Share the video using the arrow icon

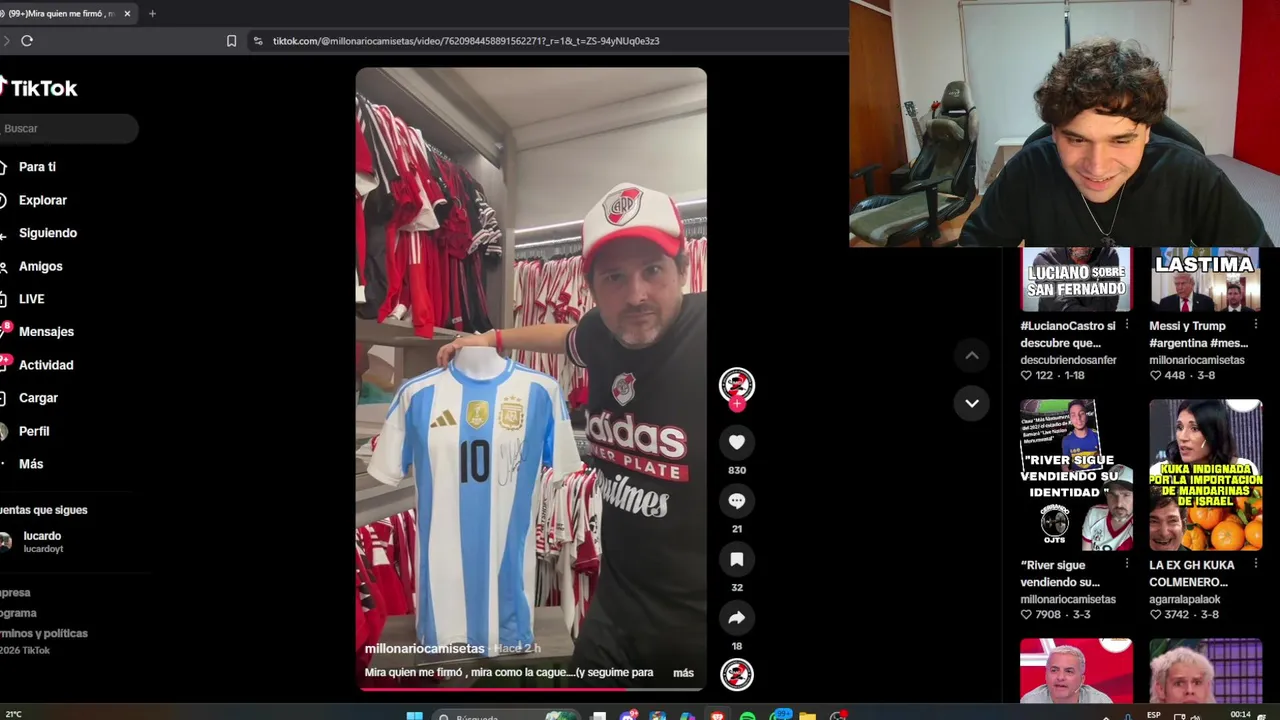coord(737,618)
